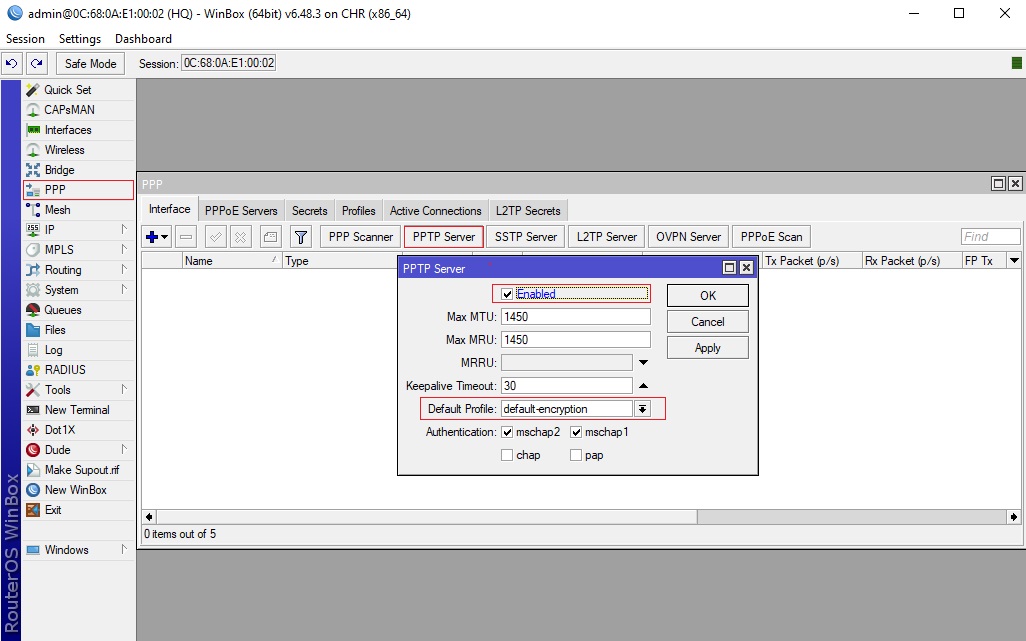Screen dimensions: 1026x641
Task: Open the Settings menu
Action: click(80, 39)
